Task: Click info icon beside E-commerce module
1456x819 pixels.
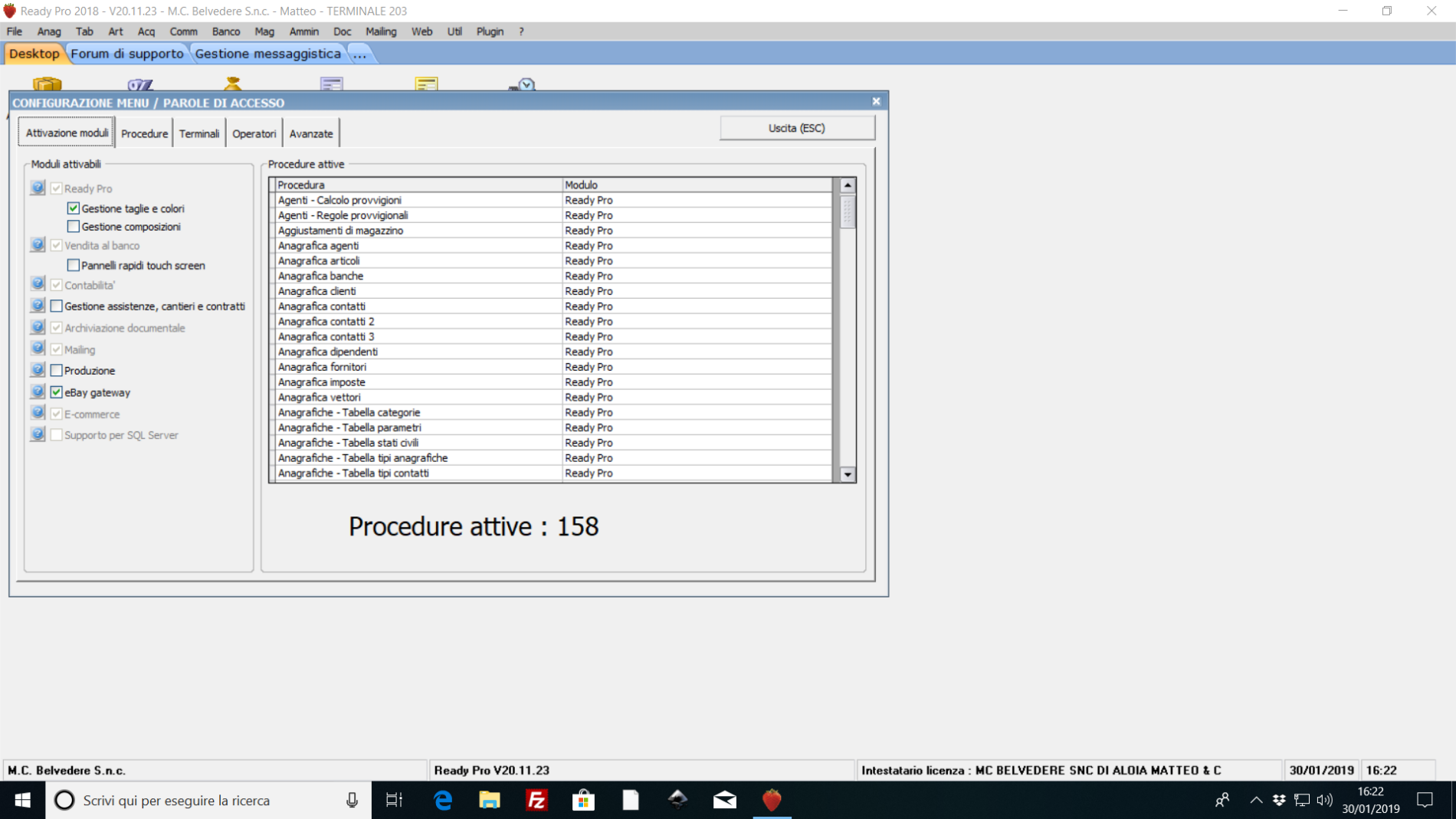Action: 38,413
